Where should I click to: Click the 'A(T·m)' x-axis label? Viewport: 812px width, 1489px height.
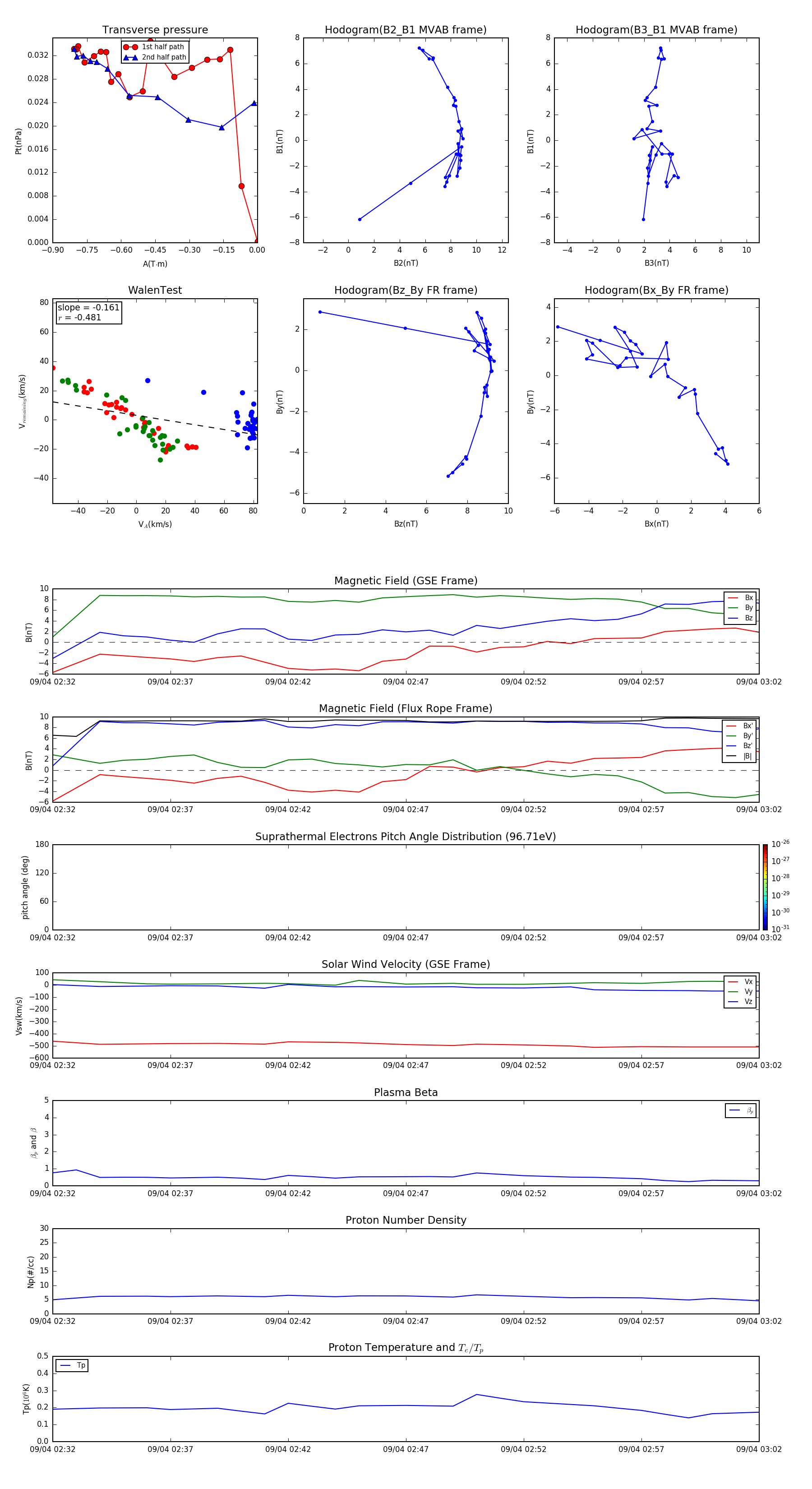coord(155,264)
